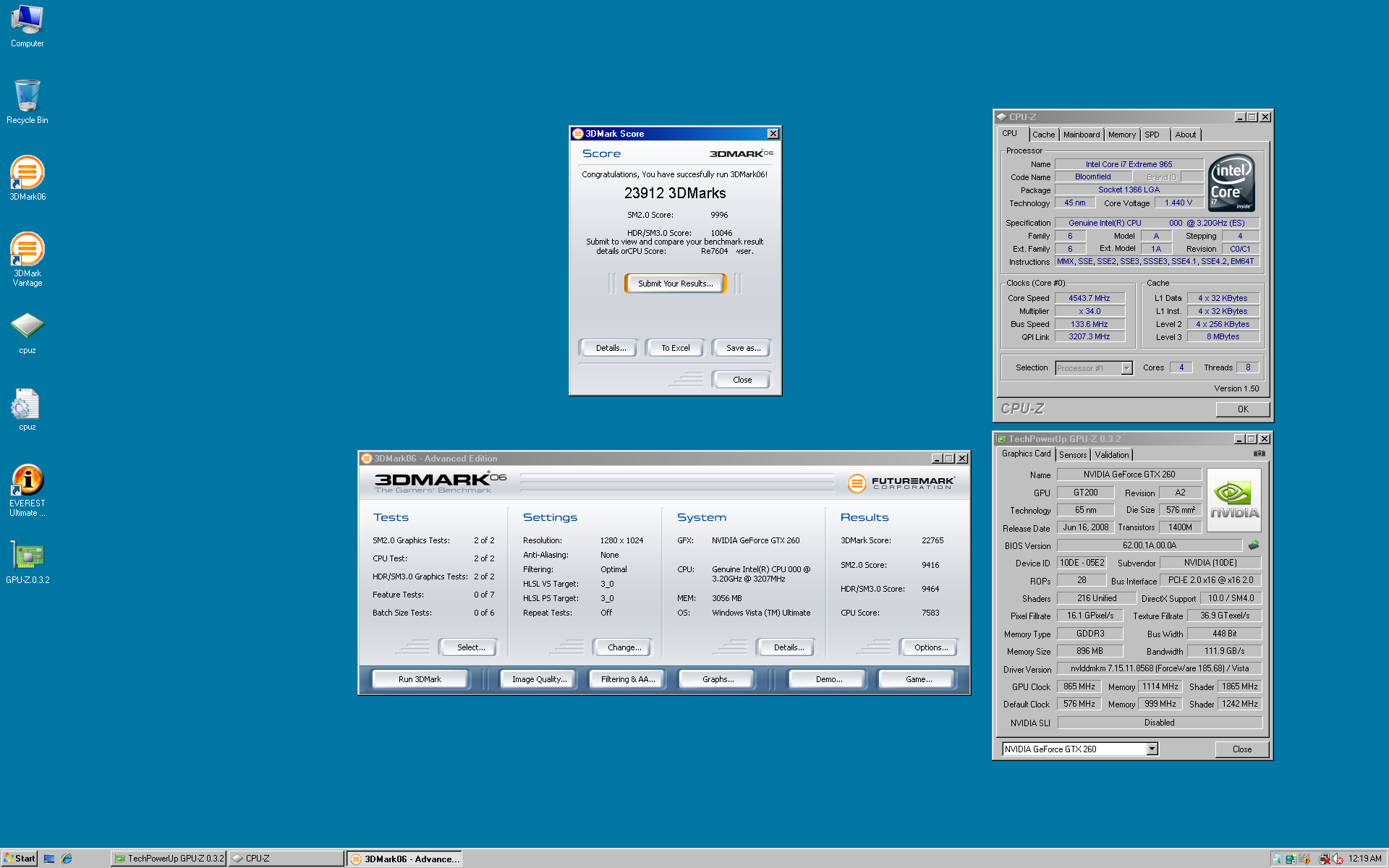Open Filtering & AA tool

[627, 679]
